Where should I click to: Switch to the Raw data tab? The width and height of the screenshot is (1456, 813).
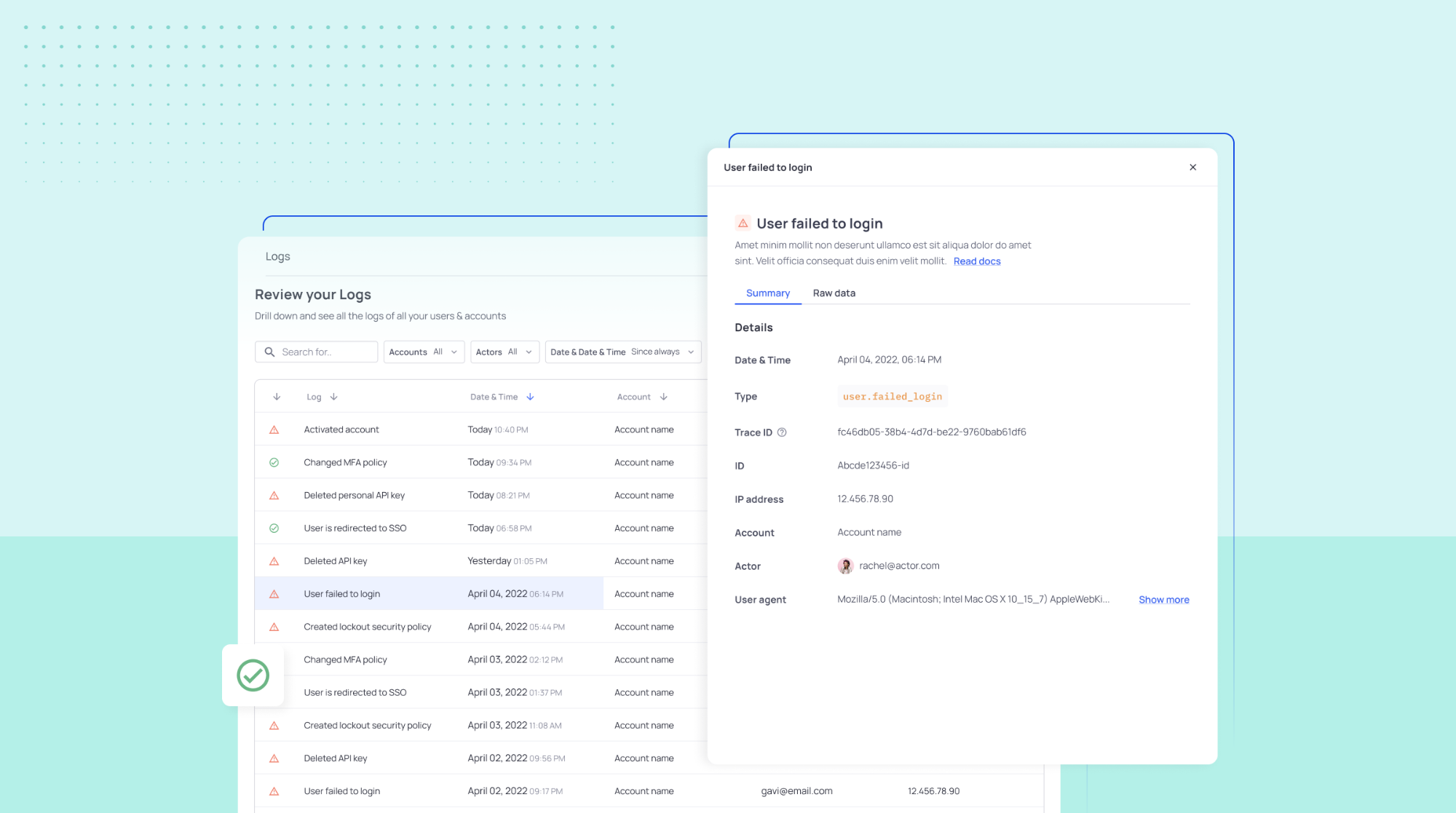point(834,293)
